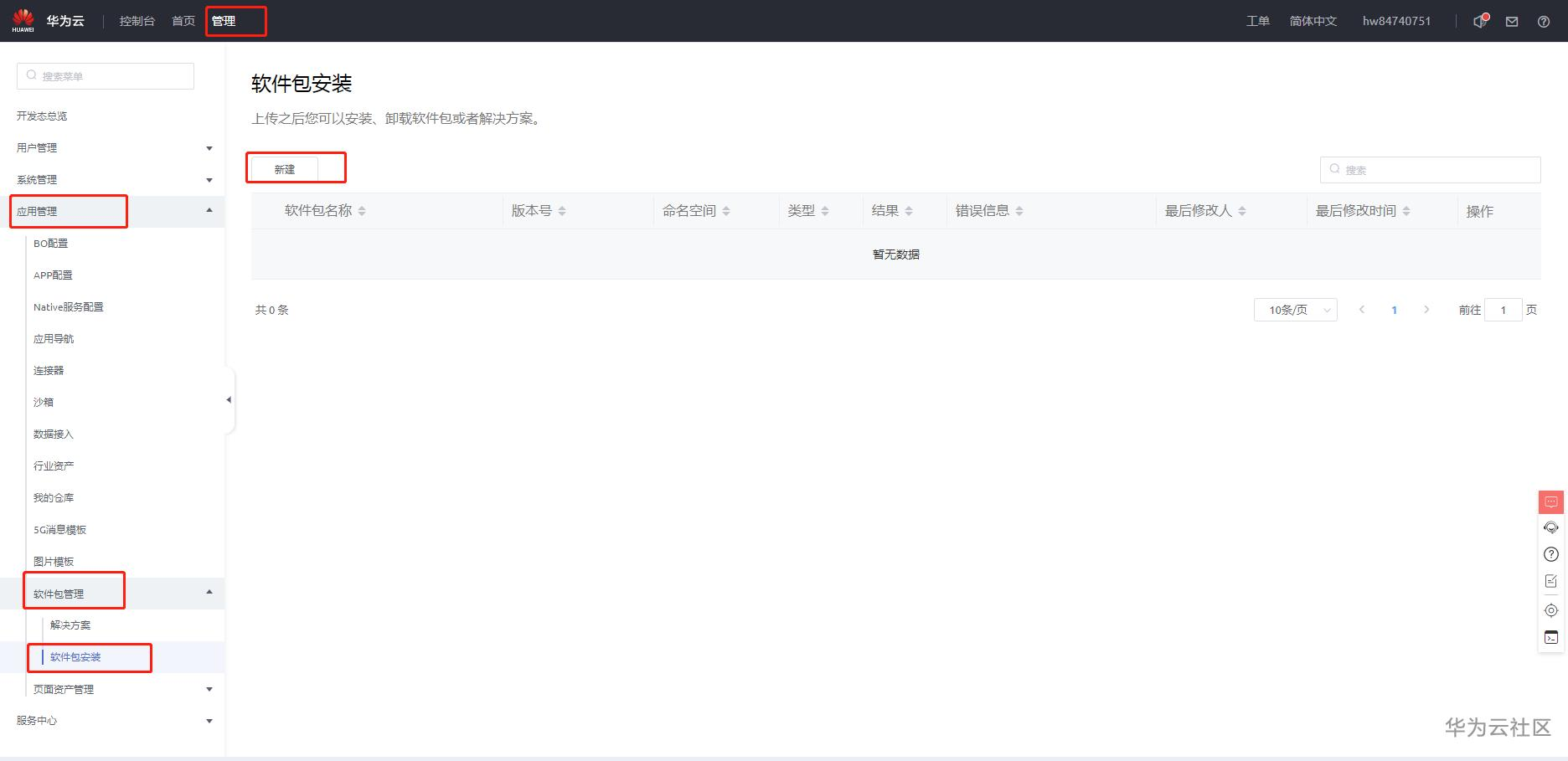This screenshot has width=1568, height=761.
Task: Click the 操作 column header
Action: (x=1480, y=211)
